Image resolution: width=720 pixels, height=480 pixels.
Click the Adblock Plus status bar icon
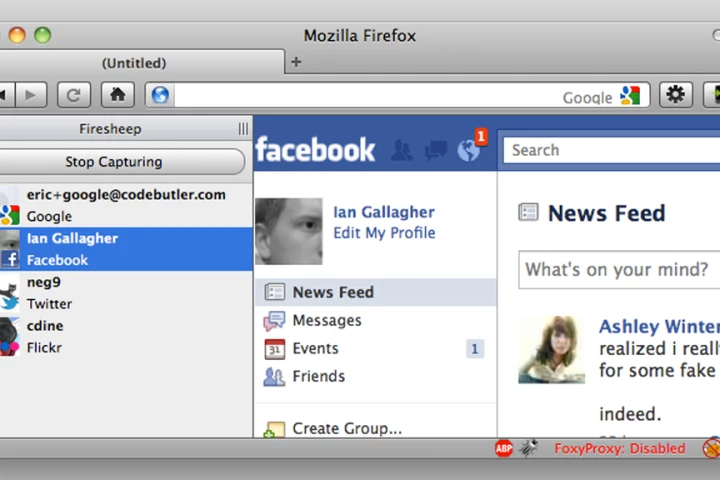click(x=504, y=448)
